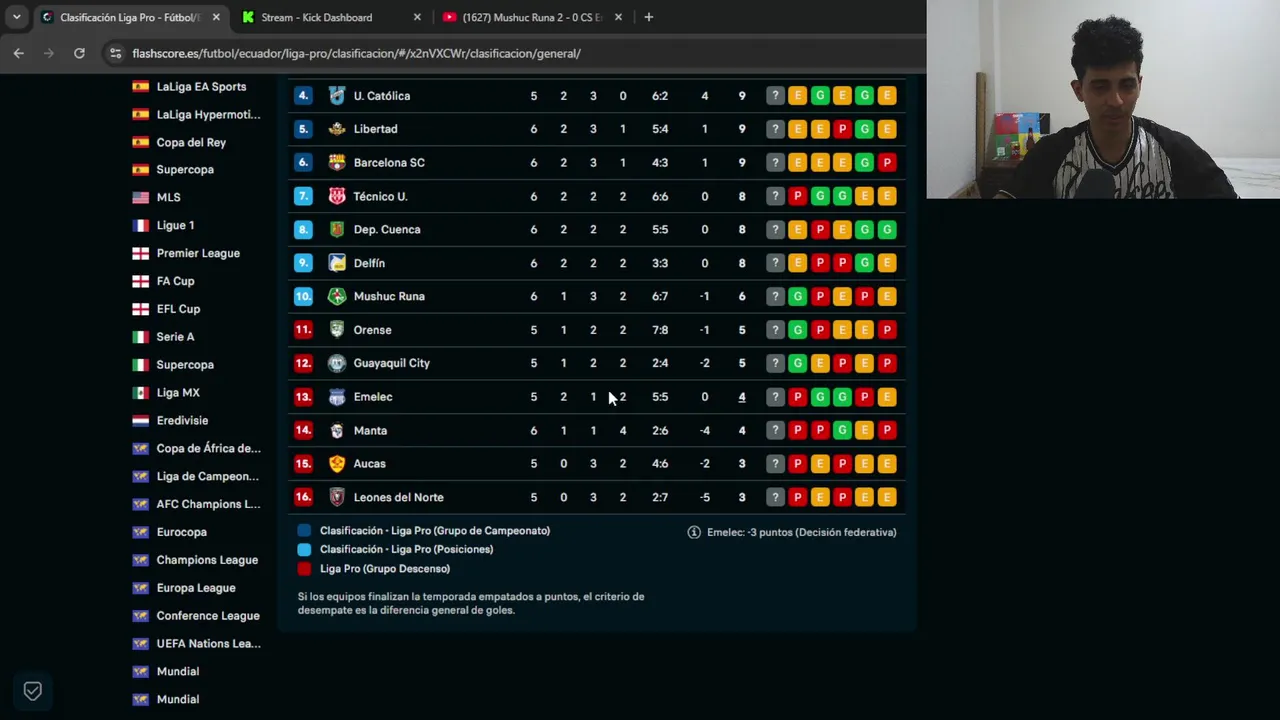Open Copa de África in sidebar

click(x=208, y=449)
